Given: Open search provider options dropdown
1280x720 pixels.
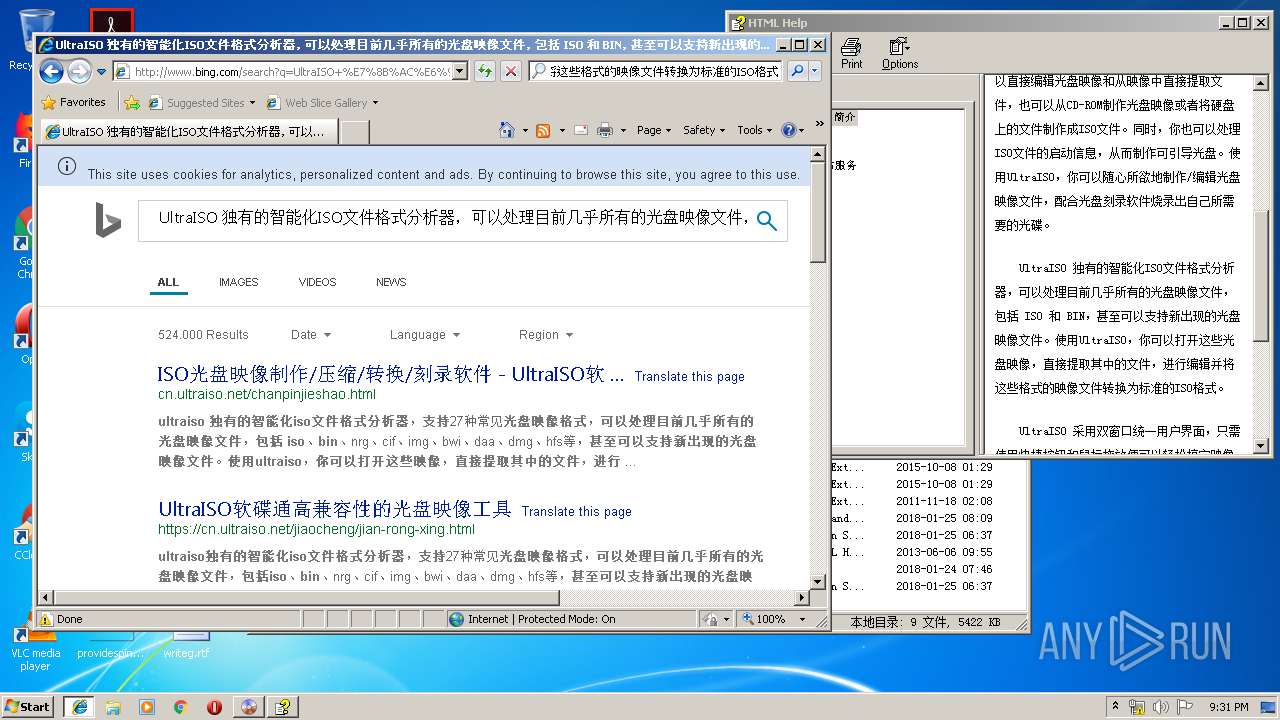Looking at the screenshot, I should click(x=815, y=71).
